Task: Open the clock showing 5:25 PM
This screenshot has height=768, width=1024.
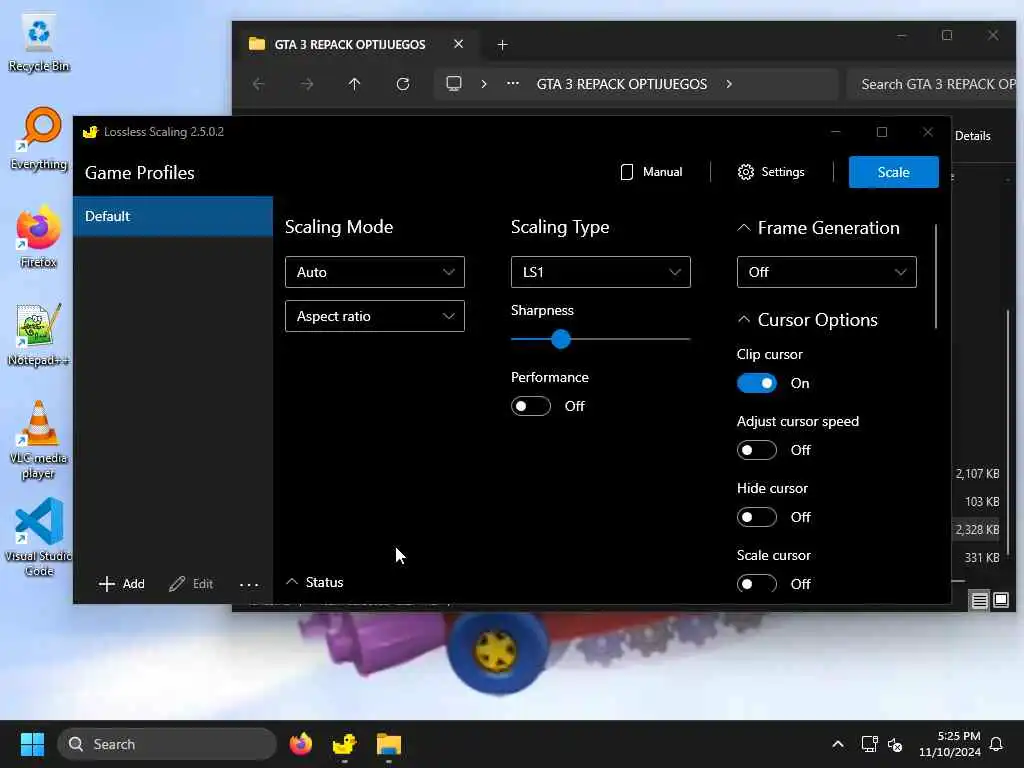Action: click(950, 744)
